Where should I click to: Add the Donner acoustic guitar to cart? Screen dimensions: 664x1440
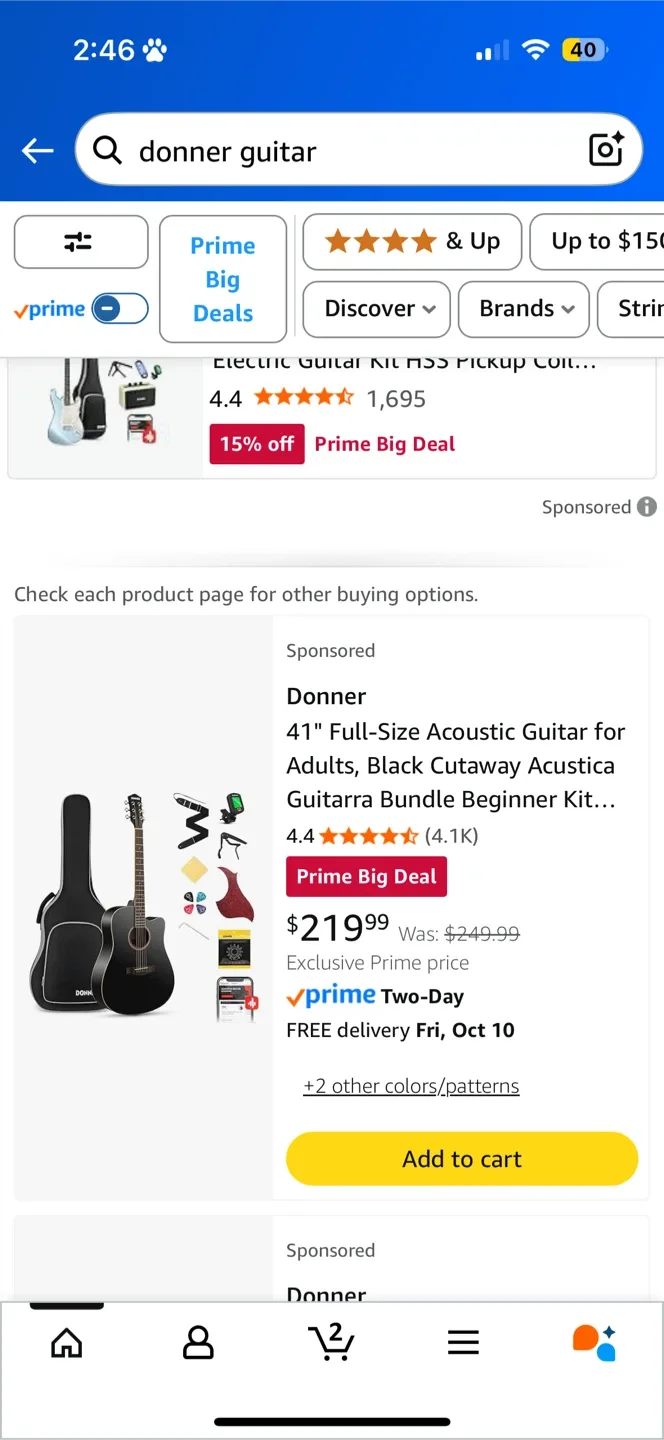[x=461, y=1158]
